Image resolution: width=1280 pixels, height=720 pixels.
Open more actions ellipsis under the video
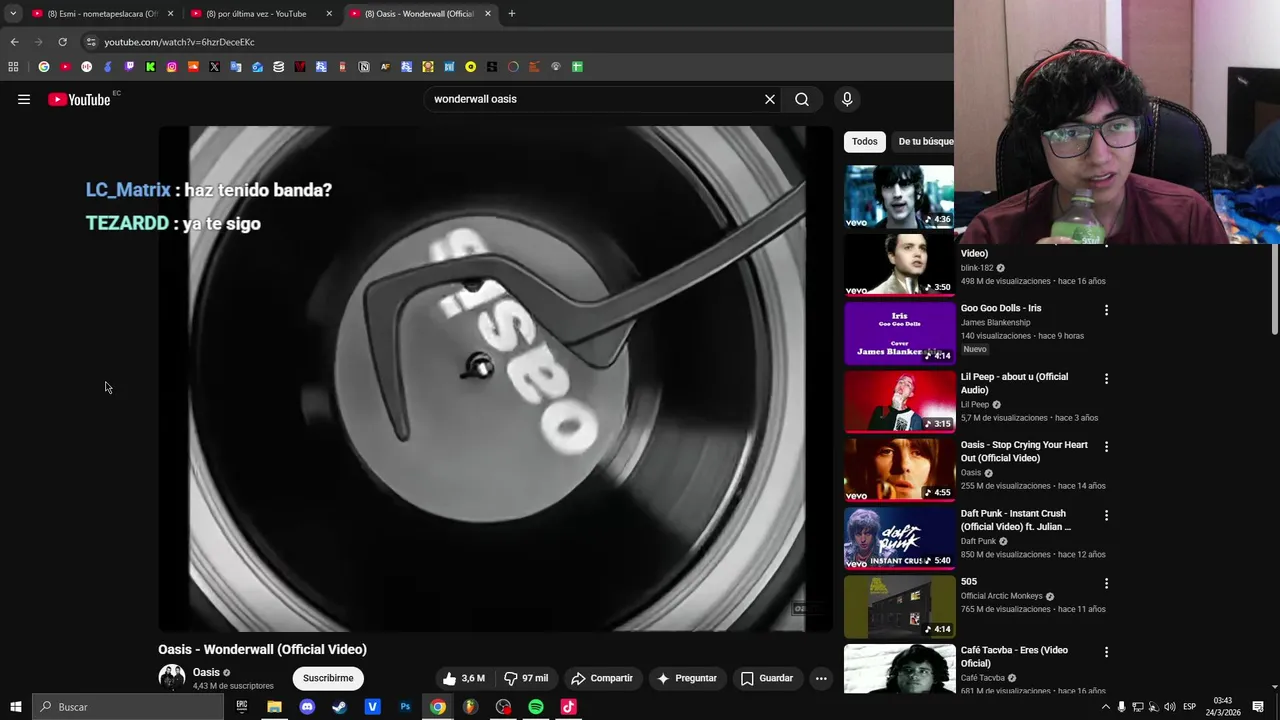point(821,678)
